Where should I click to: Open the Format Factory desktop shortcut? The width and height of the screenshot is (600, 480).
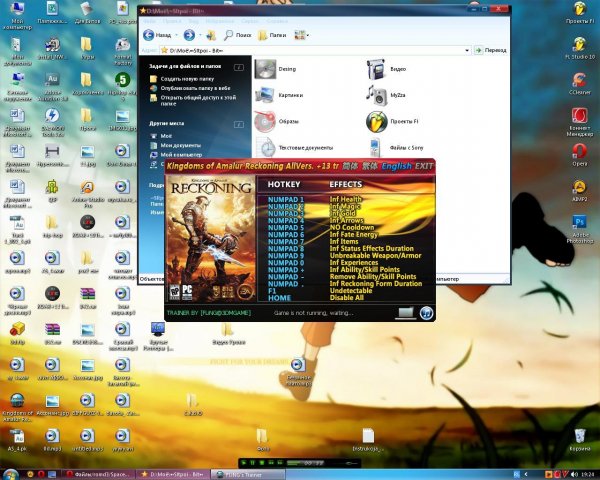122,52
